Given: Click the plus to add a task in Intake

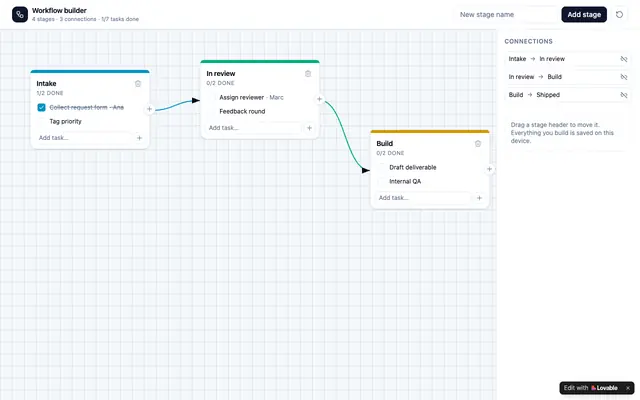Looking at the screenshot, I should point(139,138).
